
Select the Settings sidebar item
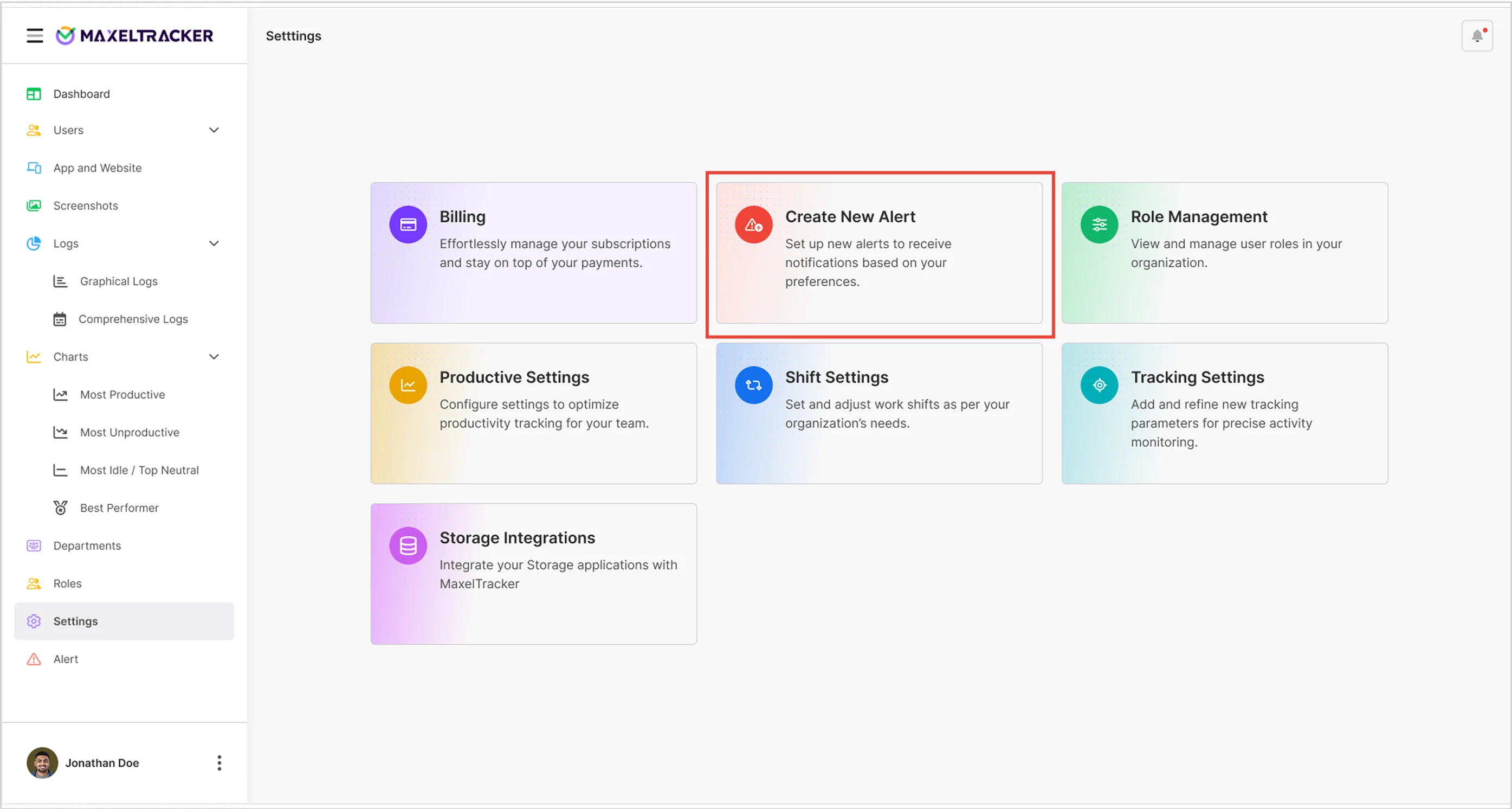click(125, 621)
